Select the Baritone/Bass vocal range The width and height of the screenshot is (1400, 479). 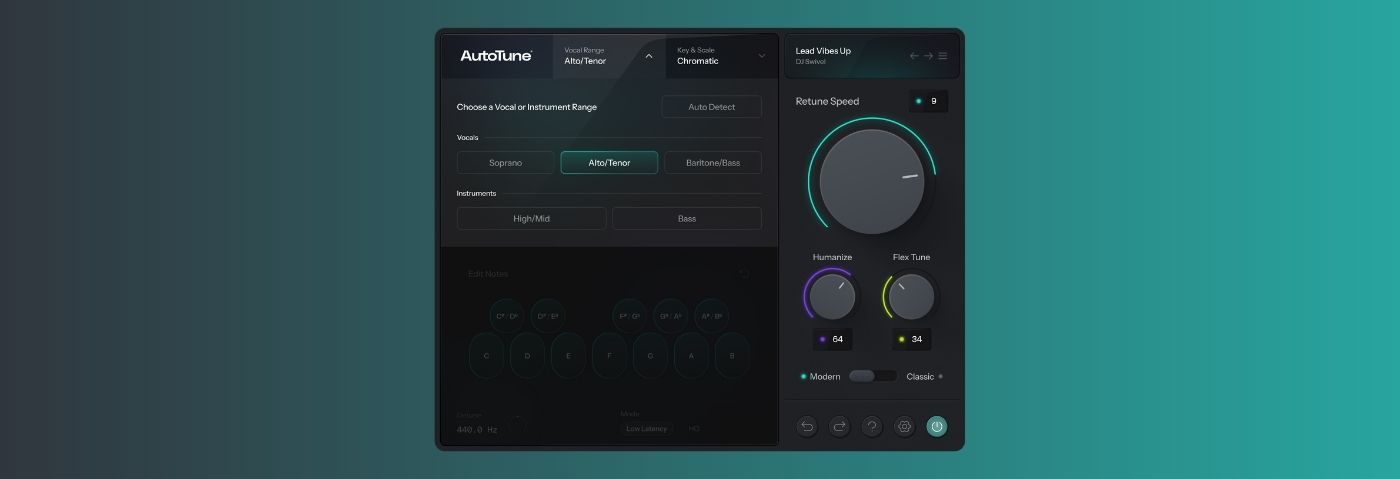pos(713,163)
